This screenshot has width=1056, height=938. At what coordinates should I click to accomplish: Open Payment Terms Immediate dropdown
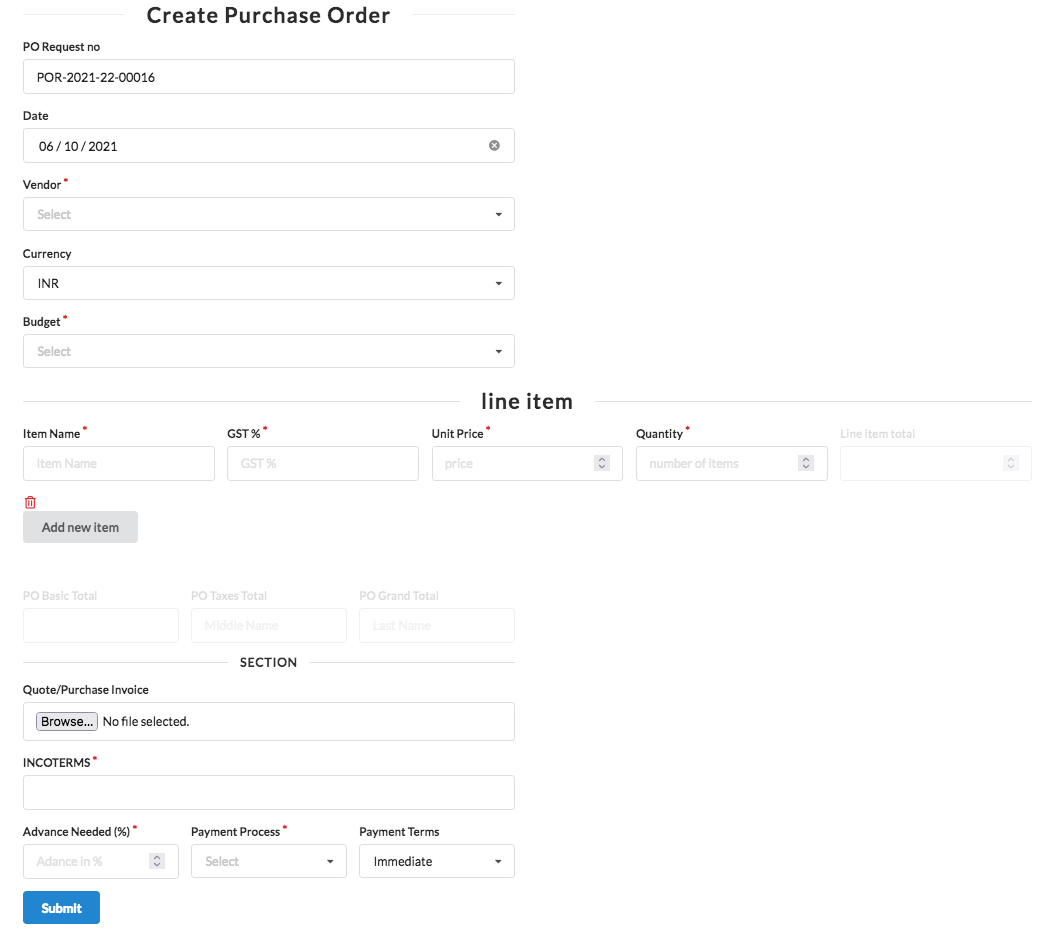click(436, 861)
